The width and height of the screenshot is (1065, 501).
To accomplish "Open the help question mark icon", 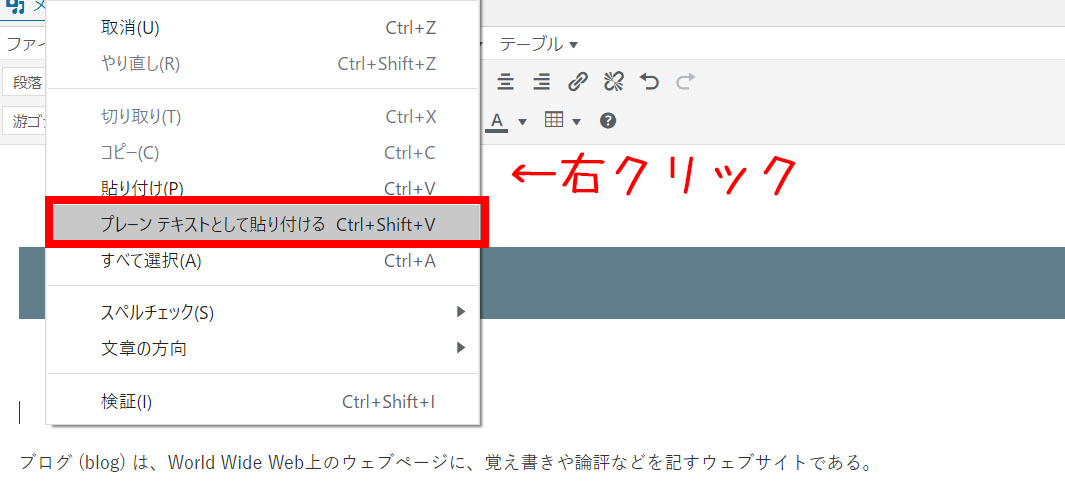I will click(607, 121).
